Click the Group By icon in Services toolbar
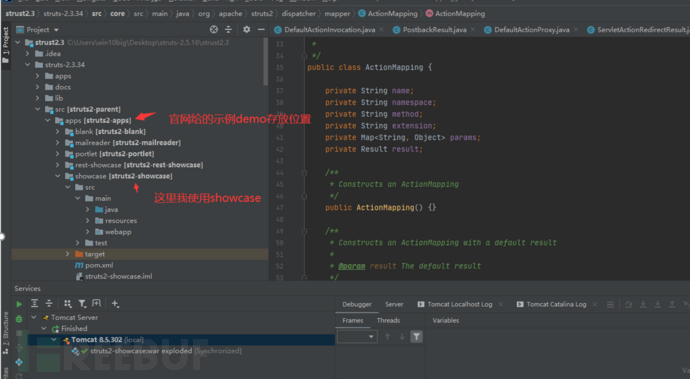Viewport: 690px width, 379px height. pyautogui.click(x=68, y=303)
